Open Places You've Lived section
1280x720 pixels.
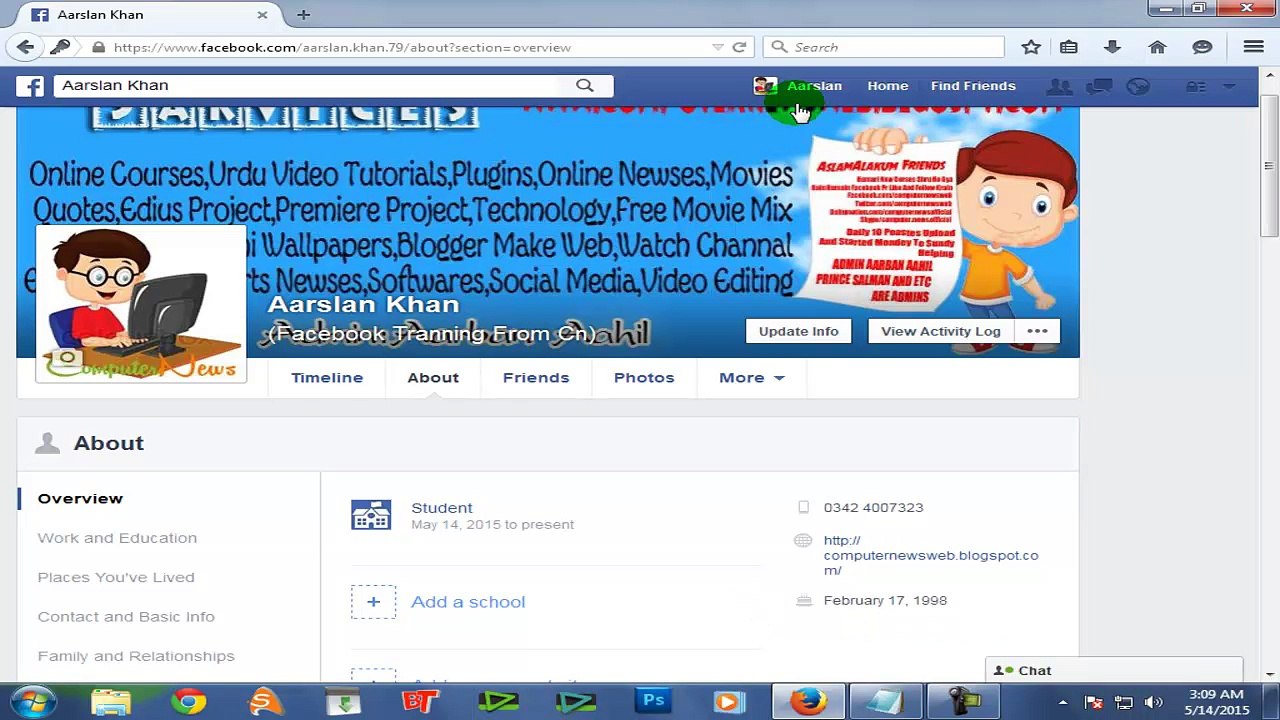(116, 577)
